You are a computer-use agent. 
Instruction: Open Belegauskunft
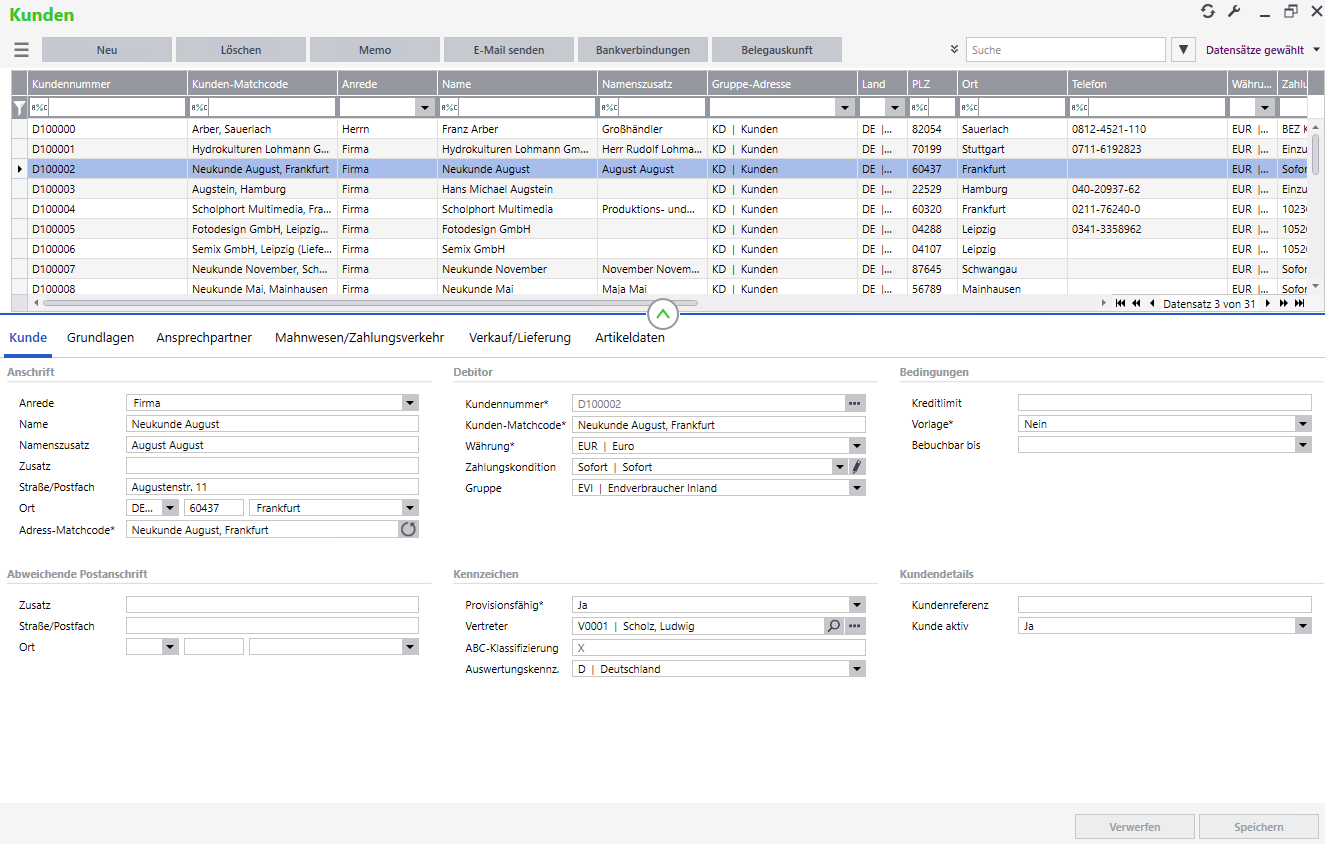click(x=777, y=50)
